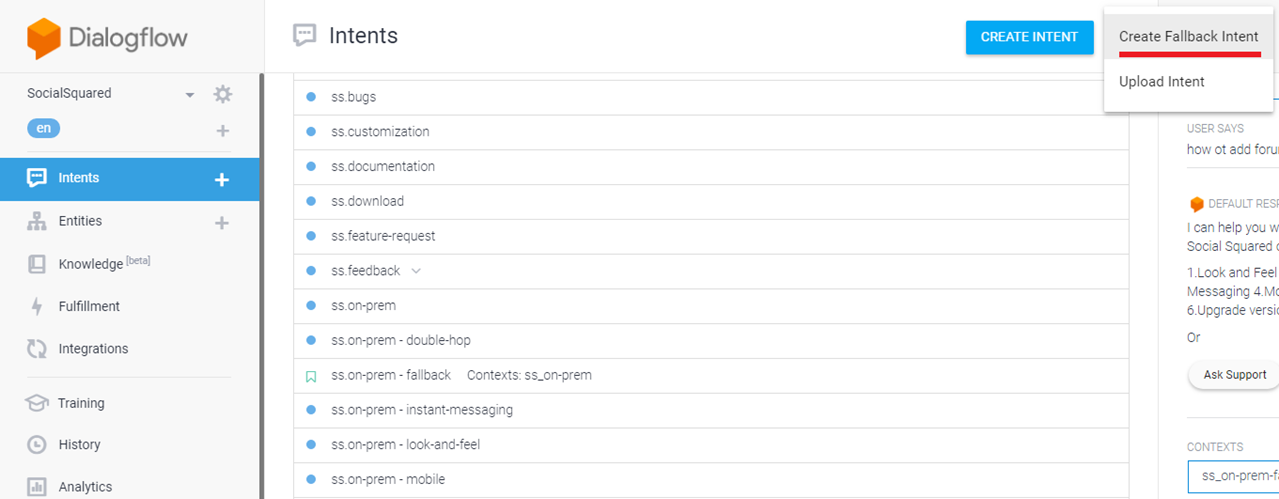Expand ss.feedback follow-up intents chevron
Screen dimensions: 1279x499
tap(416, 271)
